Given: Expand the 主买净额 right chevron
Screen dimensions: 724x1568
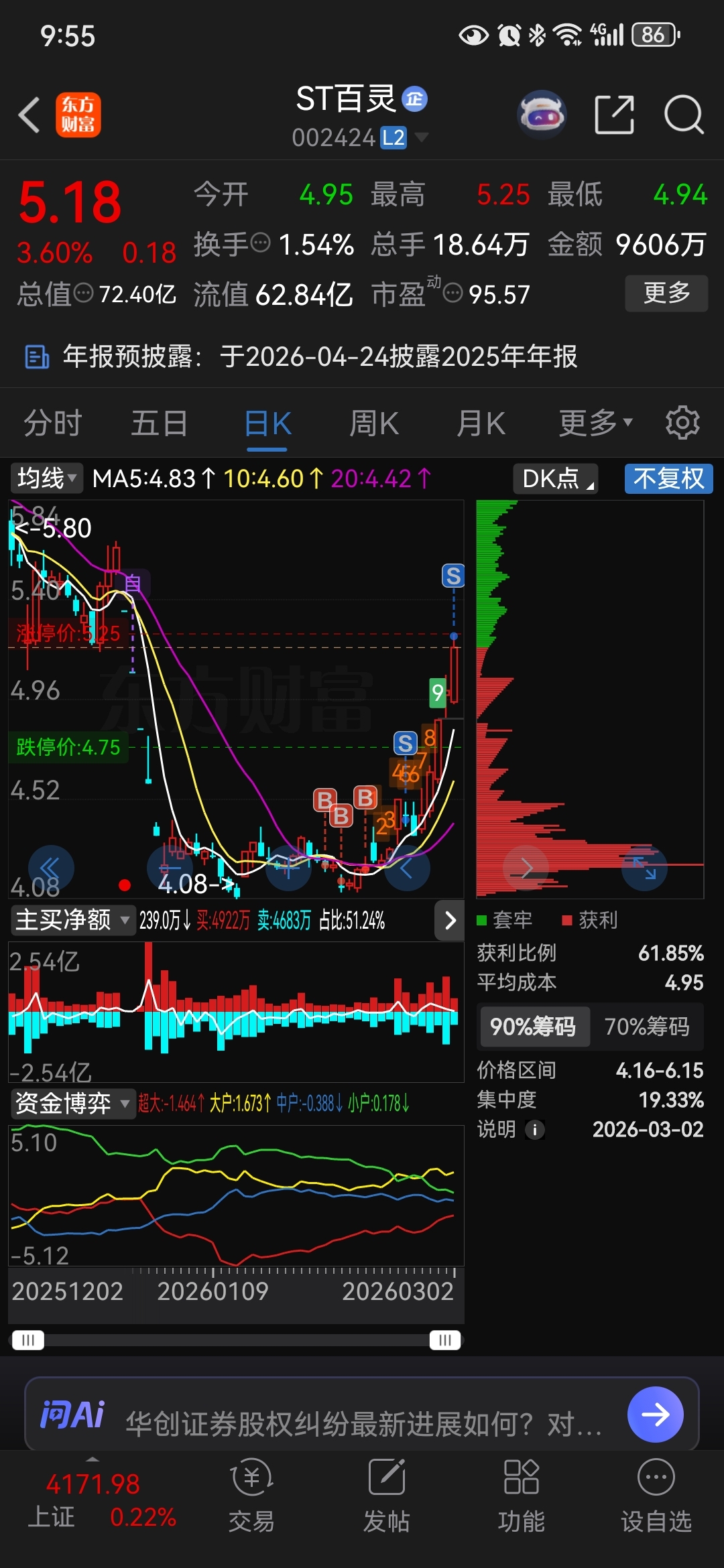Looking at the screenshot, I should tap(450, 921).
